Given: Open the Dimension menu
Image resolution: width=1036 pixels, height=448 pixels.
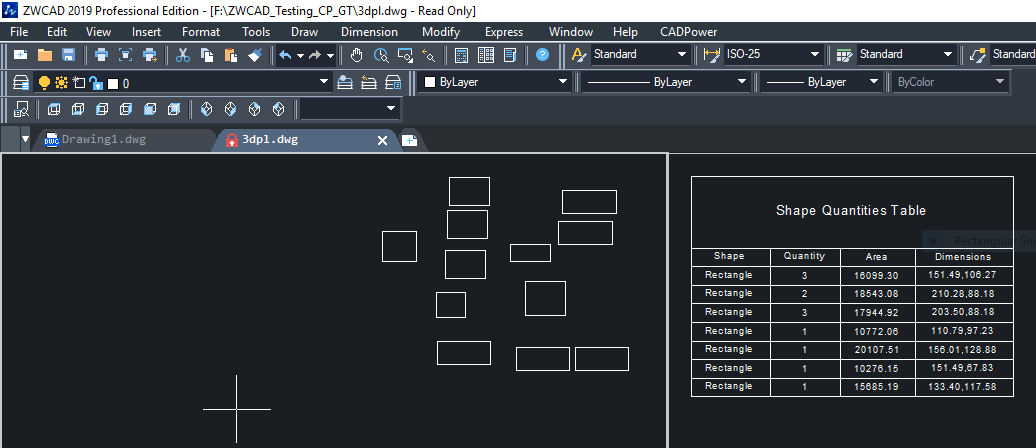Looking at the screenshot, I should coord(369,32).
